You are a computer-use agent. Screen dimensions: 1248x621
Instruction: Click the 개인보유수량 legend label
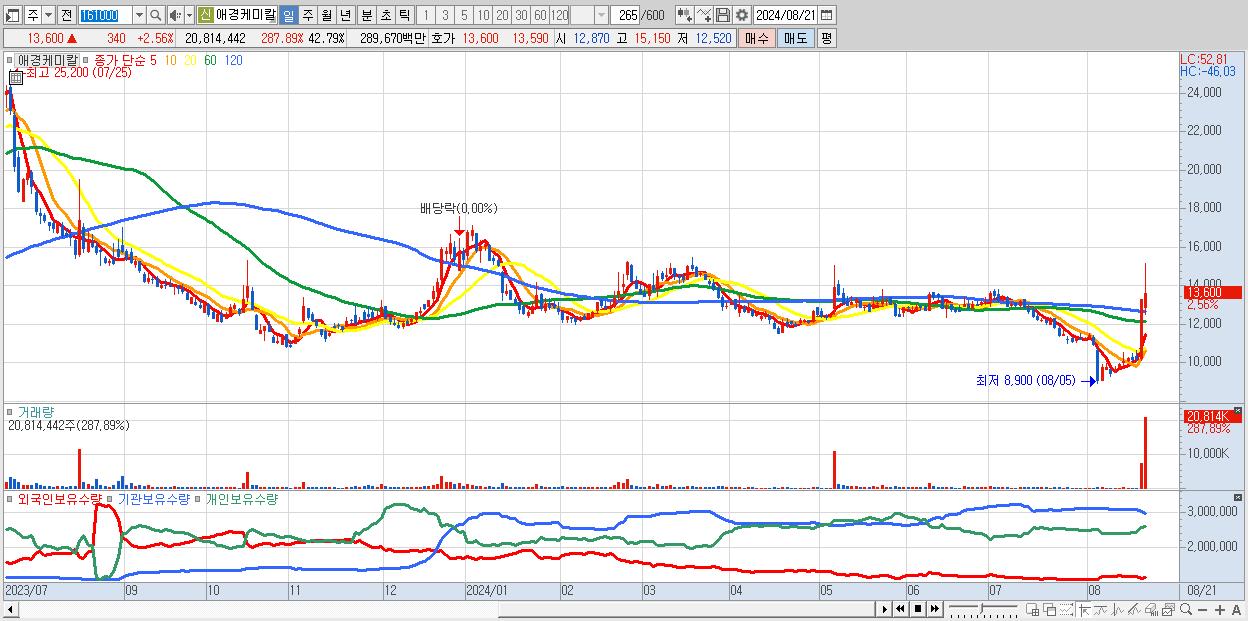click(241, 498)
